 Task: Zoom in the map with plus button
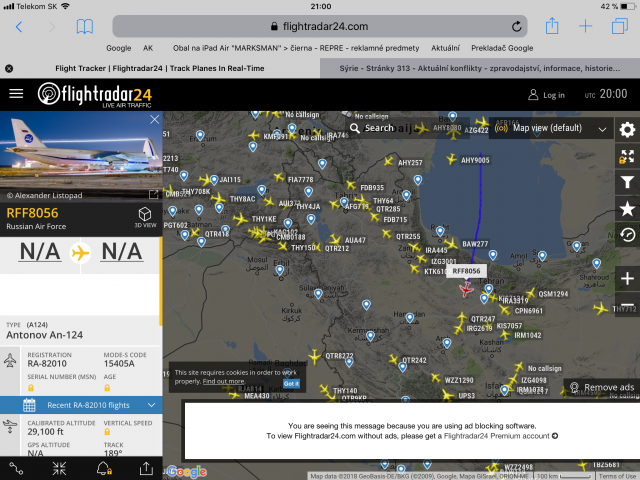627,278
